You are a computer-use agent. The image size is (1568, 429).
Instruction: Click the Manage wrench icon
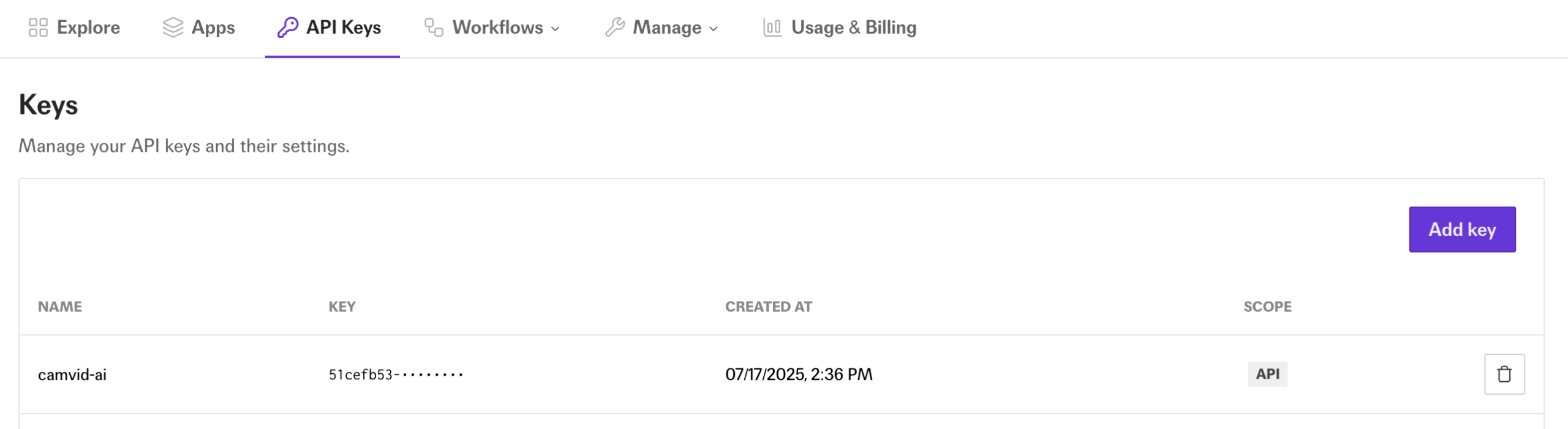[614, 28]
